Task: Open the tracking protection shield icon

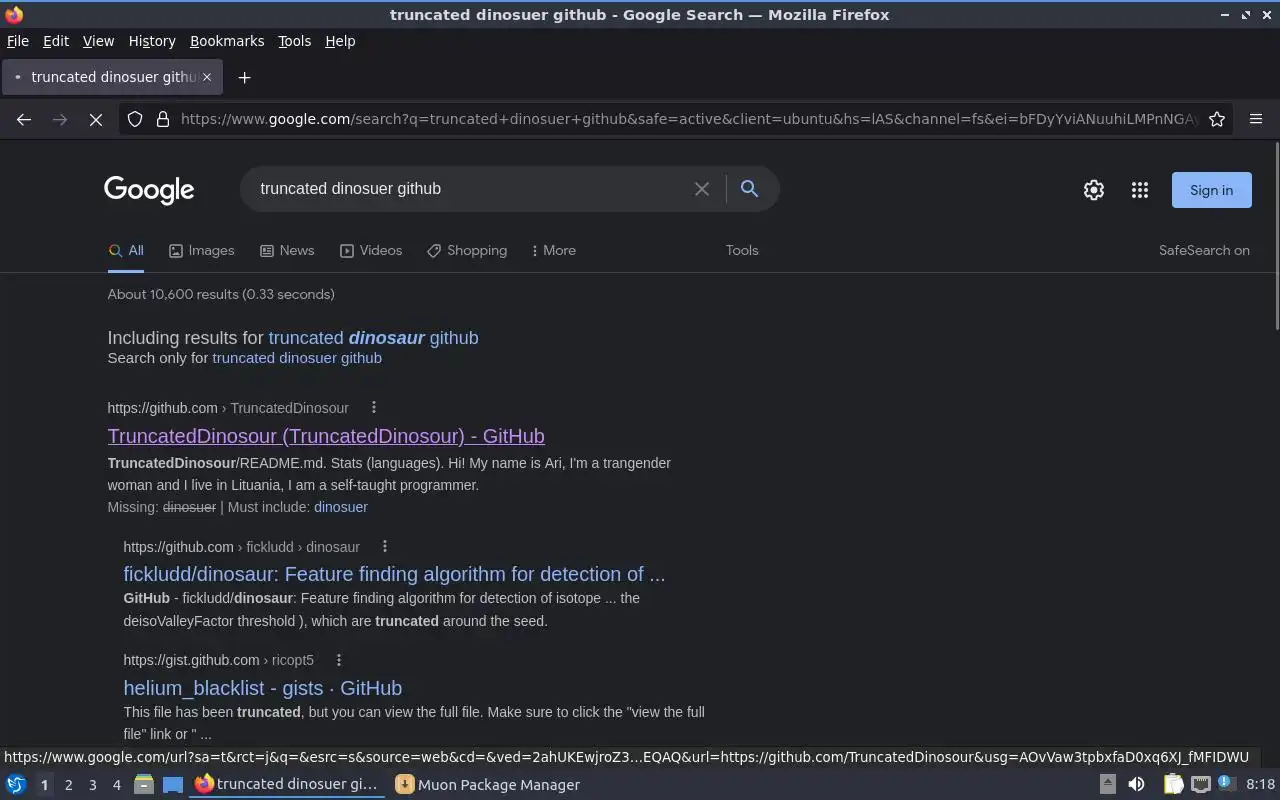Action: [135, 119]
